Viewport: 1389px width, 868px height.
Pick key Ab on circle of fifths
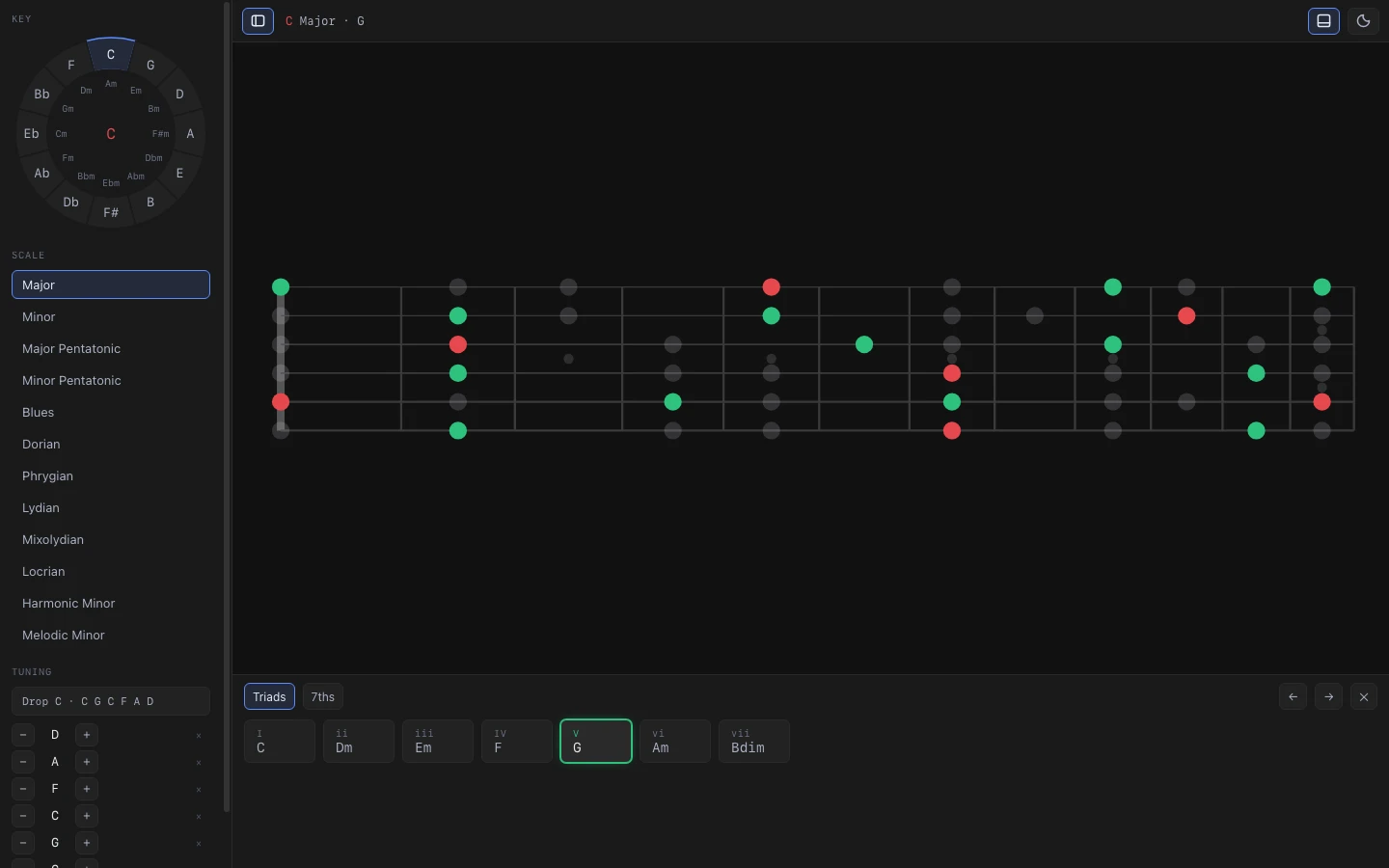[42, 173]
